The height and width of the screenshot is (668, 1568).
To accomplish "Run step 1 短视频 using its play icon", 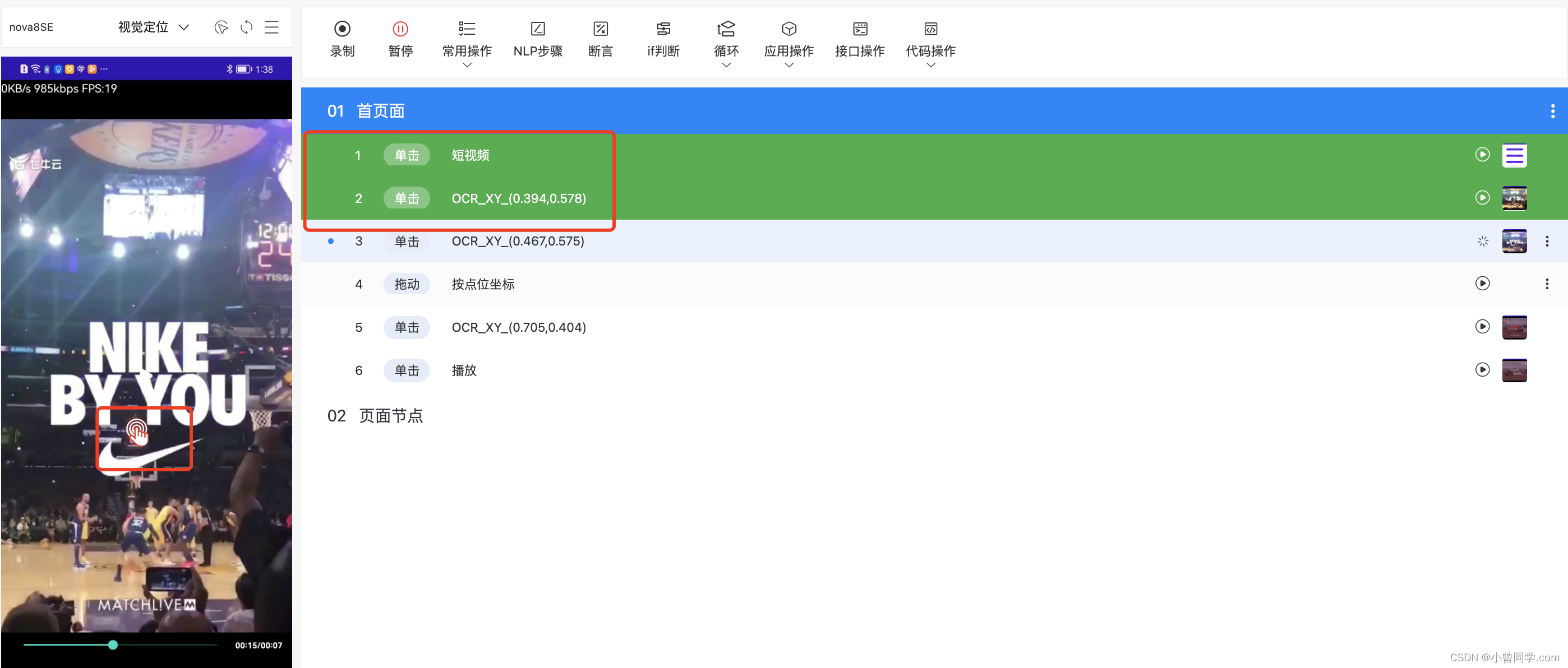I will point(1482,155).
